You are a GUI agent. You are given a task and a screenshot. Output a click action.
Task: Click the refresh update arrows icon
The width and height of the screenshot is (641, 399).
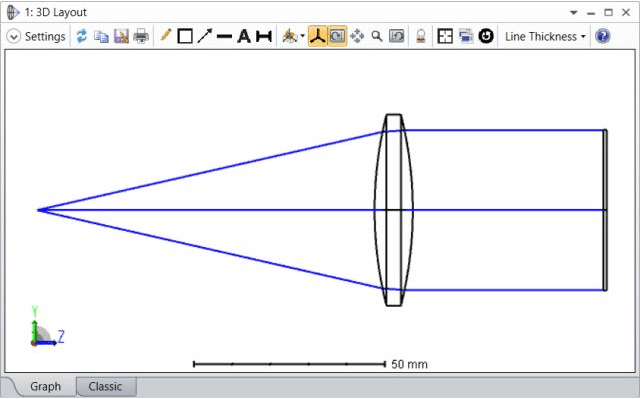click(x=82, y=36)
